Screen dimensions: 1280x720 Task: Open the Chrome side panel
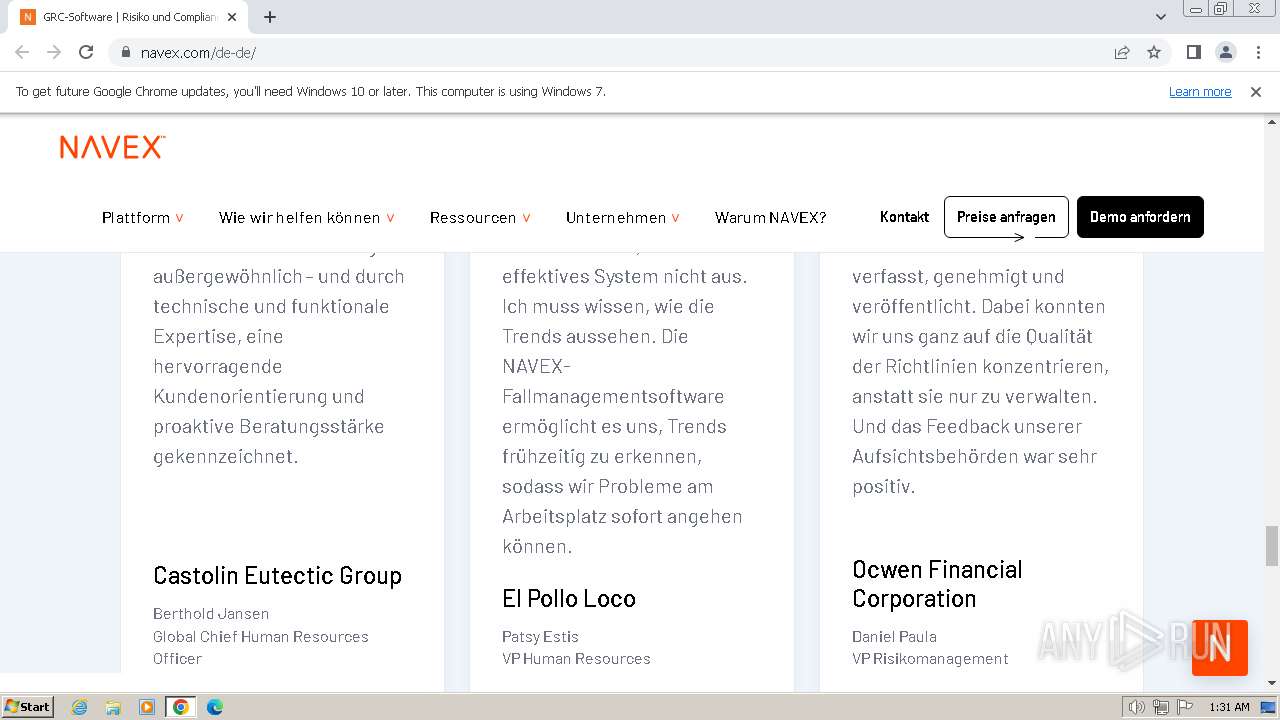[x=1193, y=52]
